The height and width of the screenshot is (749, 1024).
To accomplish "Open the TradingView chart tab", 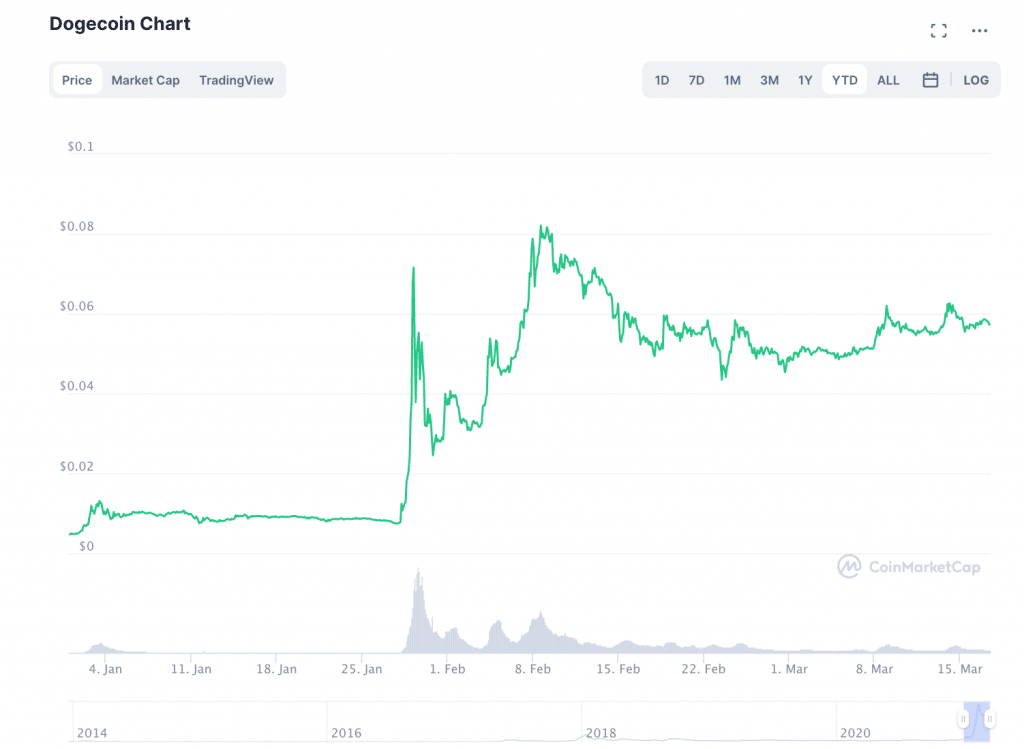I will pos(236,80).
